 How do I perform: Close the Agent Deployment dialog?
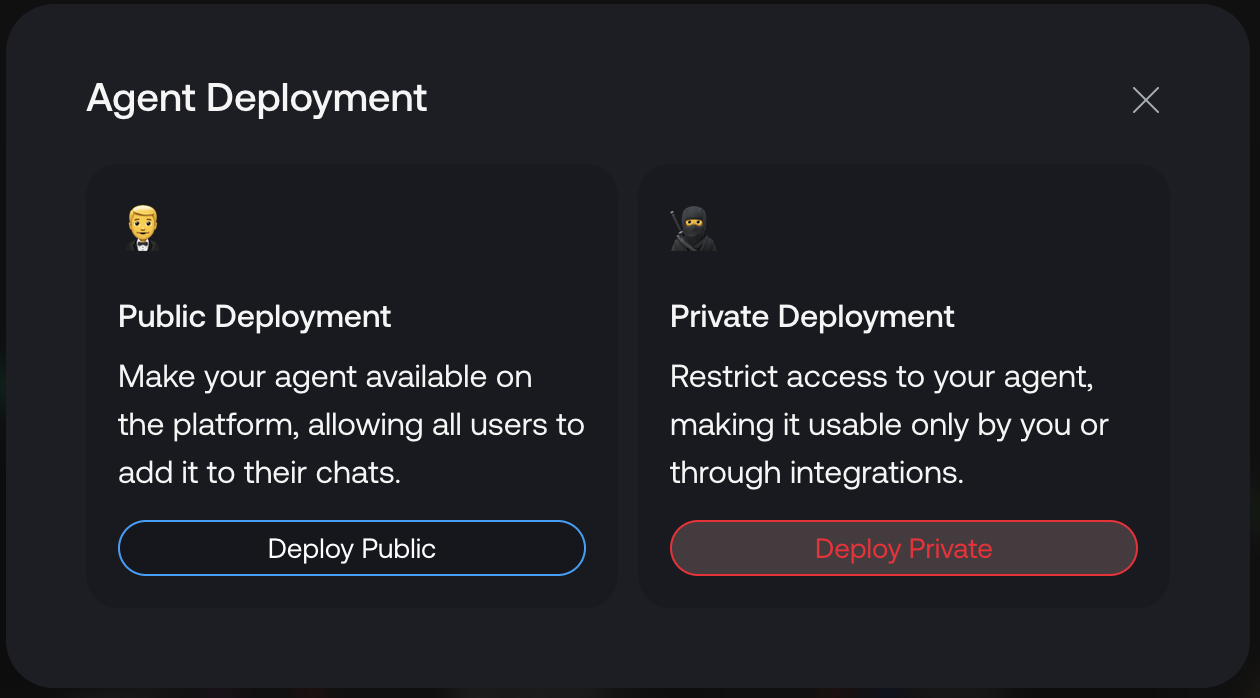tap(1145, 100)
